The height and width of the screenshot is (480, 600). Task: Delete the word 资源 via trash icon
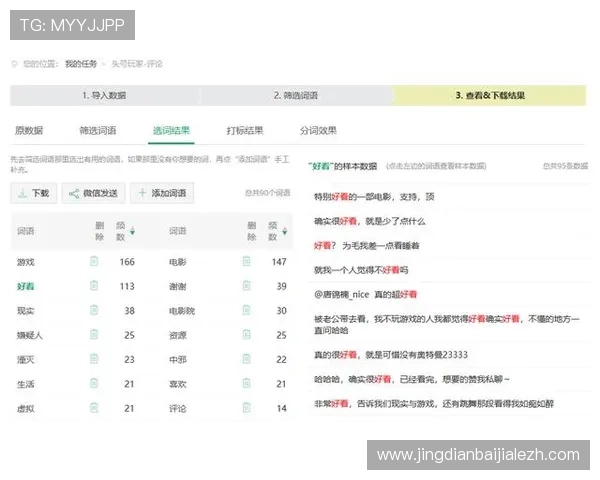coord(246,335)
